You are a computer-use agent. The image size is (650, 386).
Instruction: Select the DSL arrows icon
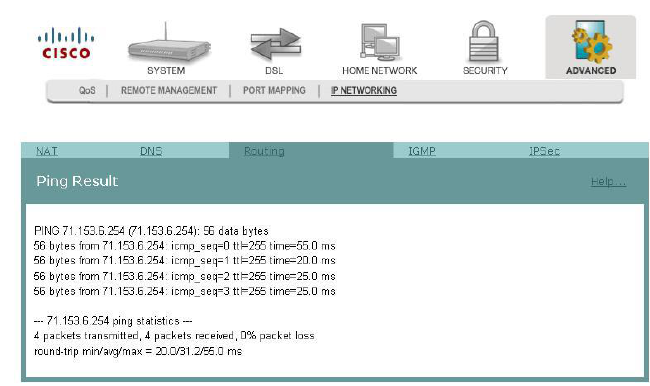275,44
